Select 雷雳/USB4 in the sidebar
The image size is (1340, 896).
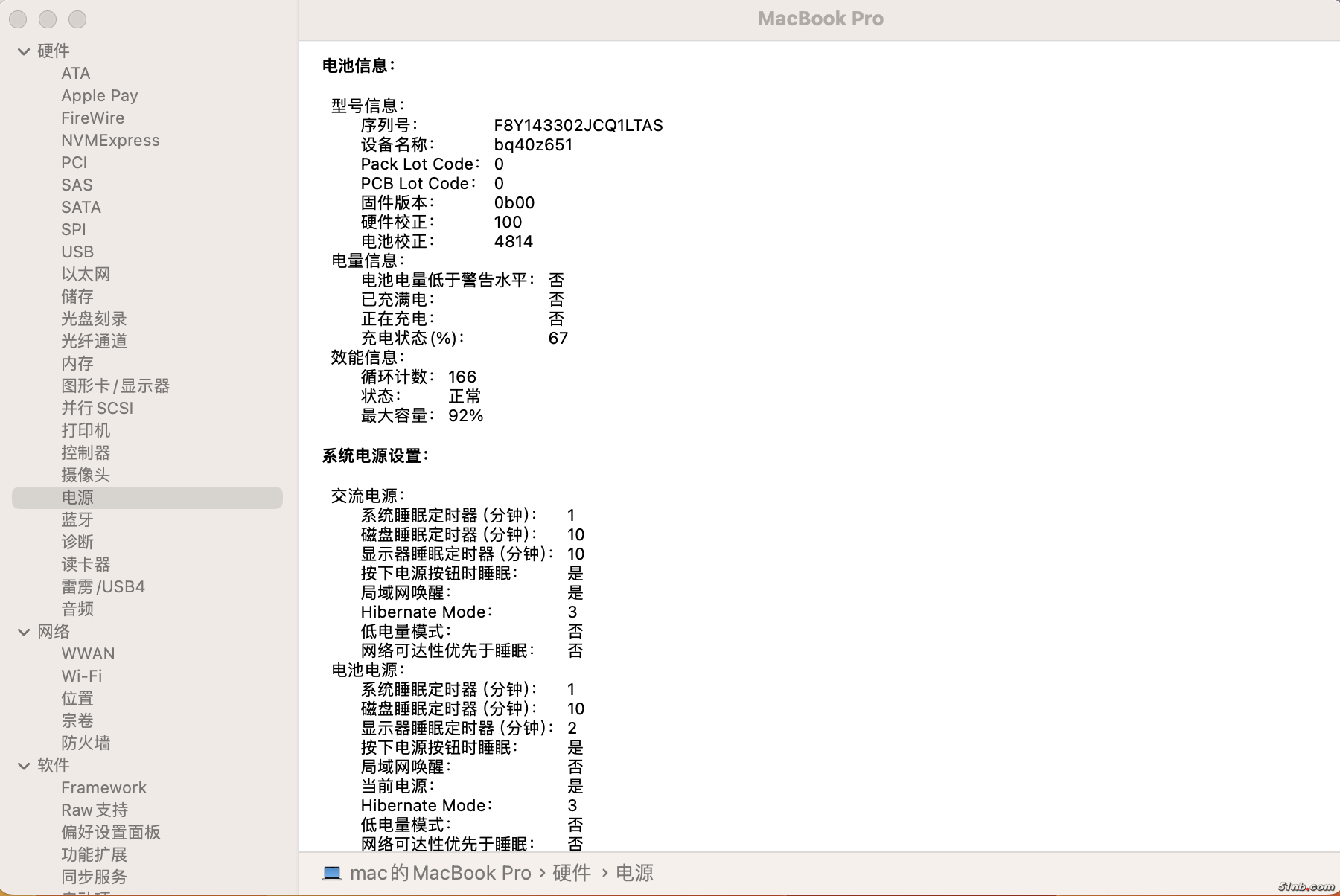click(103, 586)
